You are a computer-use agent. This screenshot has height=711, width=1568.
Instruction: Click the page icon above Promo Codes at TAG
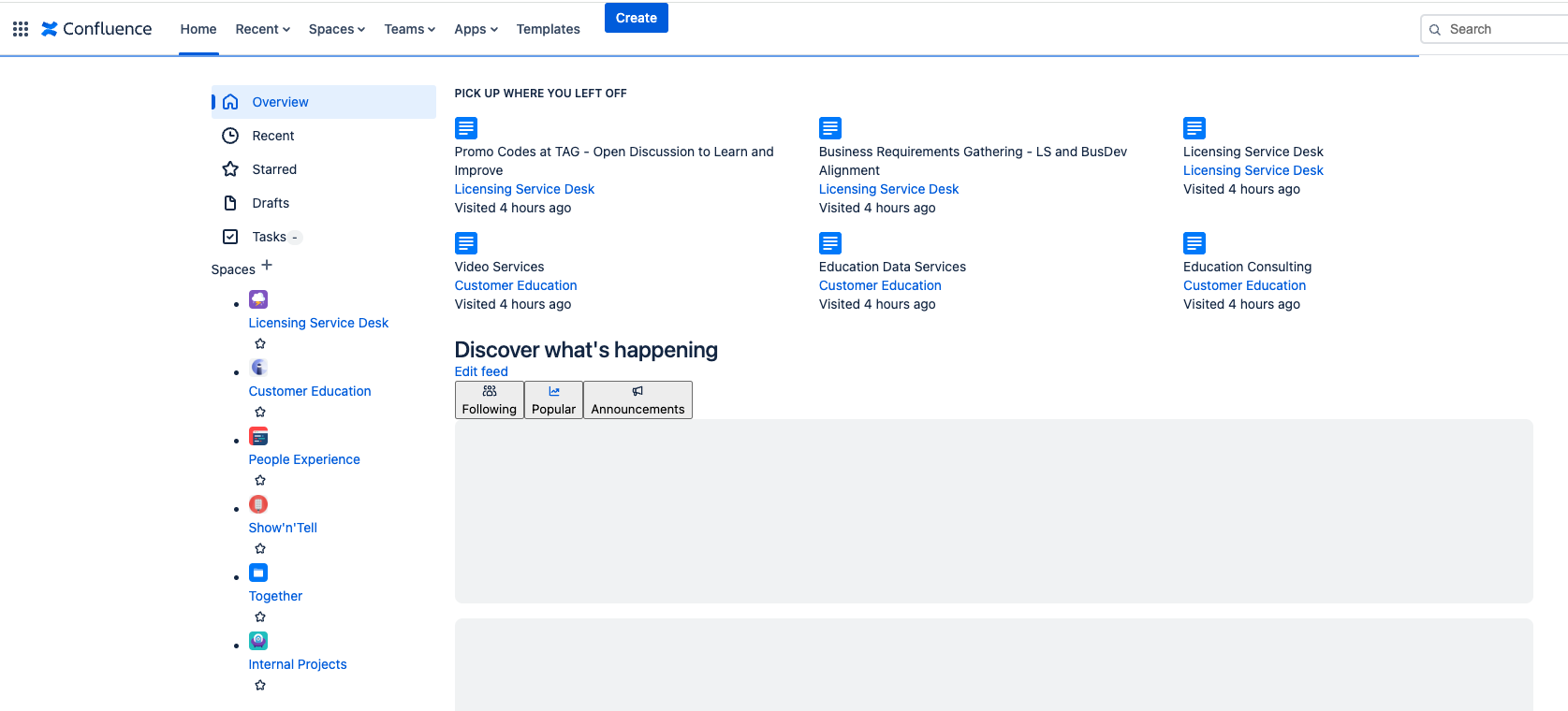(x=466, y=128)
